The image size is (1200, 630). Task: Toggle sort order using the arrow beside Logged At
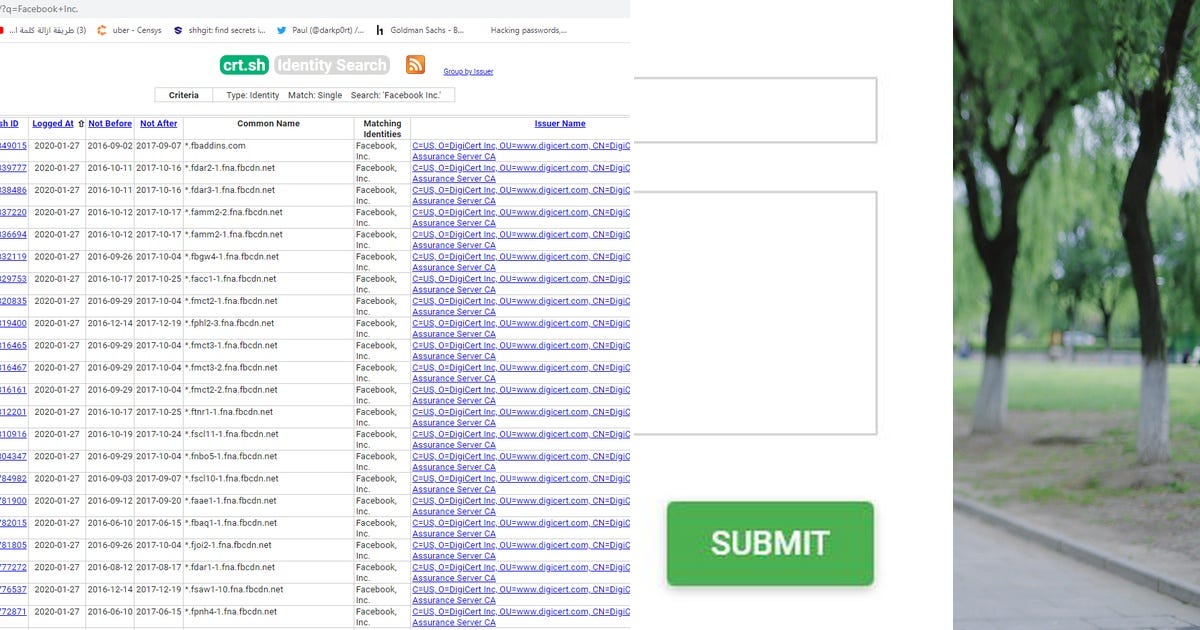click(79, 123)
